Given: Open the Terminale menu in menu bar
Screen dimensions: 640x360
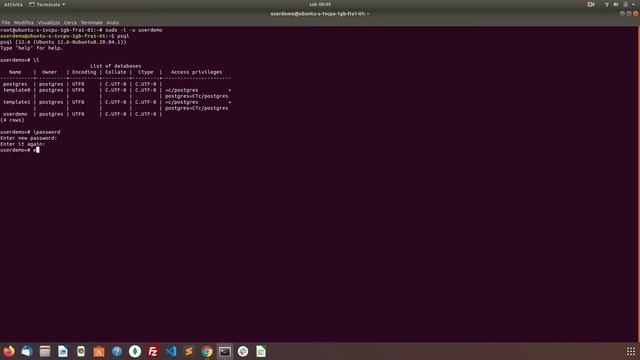Looking at the screenshot, I should [91, 22].
